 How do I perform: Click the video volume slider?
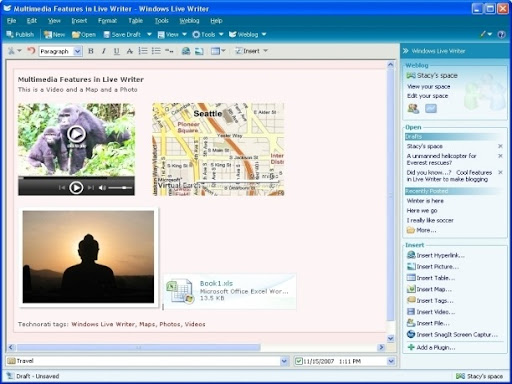pyautogui.click(x=120, y=188)
